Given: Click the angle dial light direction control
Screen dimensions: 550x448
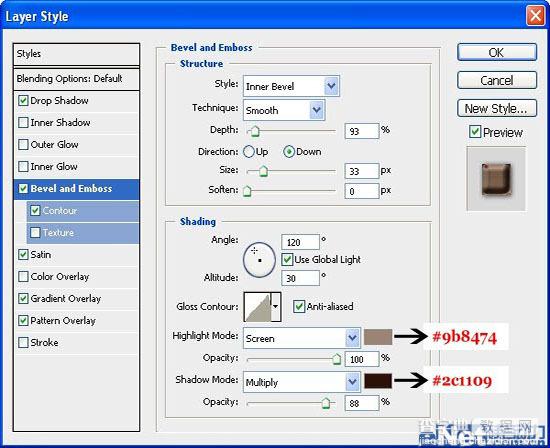Looking at the screenshot, I should click(259, 260).
